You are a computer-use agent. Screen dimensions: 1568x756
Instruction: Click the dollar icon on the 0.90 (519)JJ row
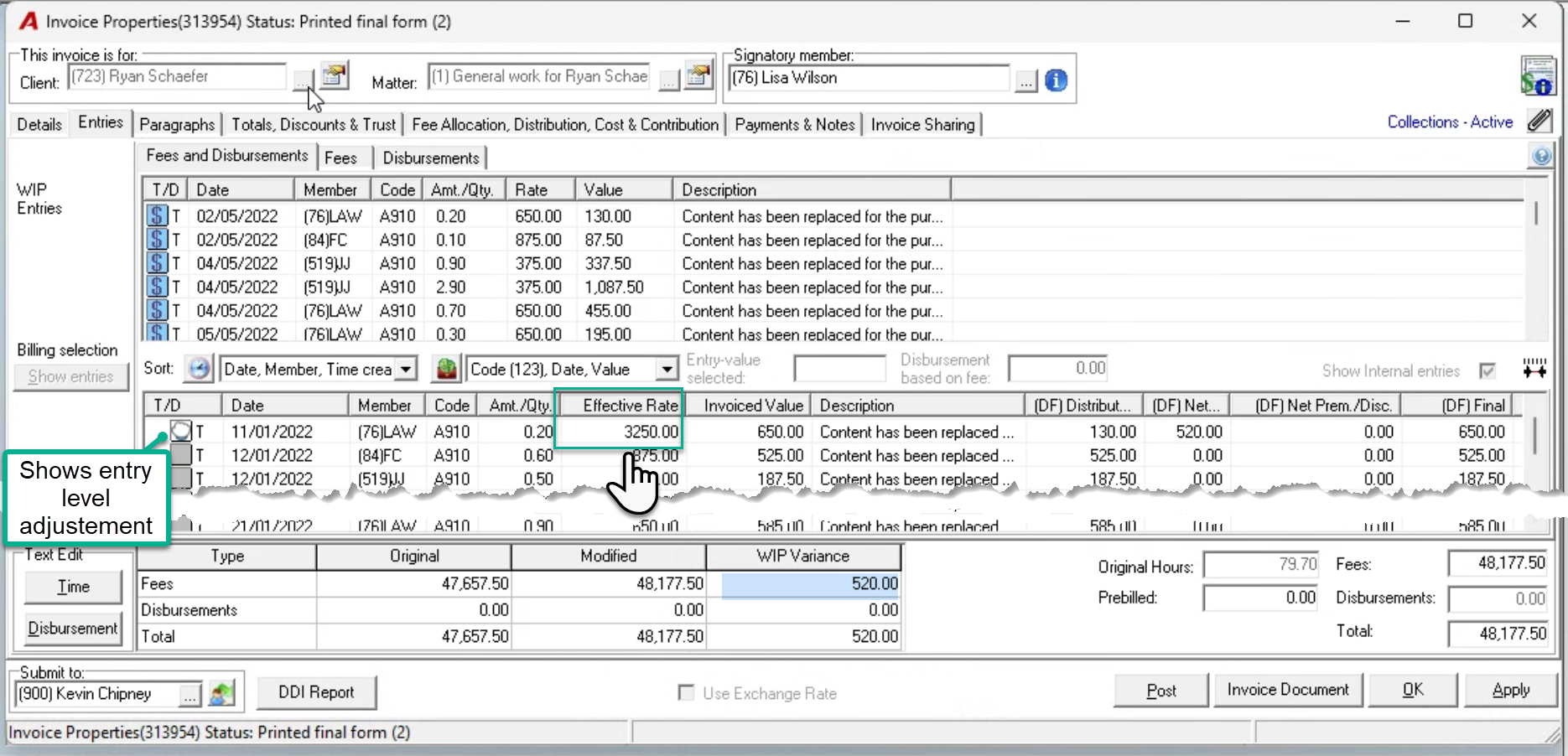tap(157, 263)
